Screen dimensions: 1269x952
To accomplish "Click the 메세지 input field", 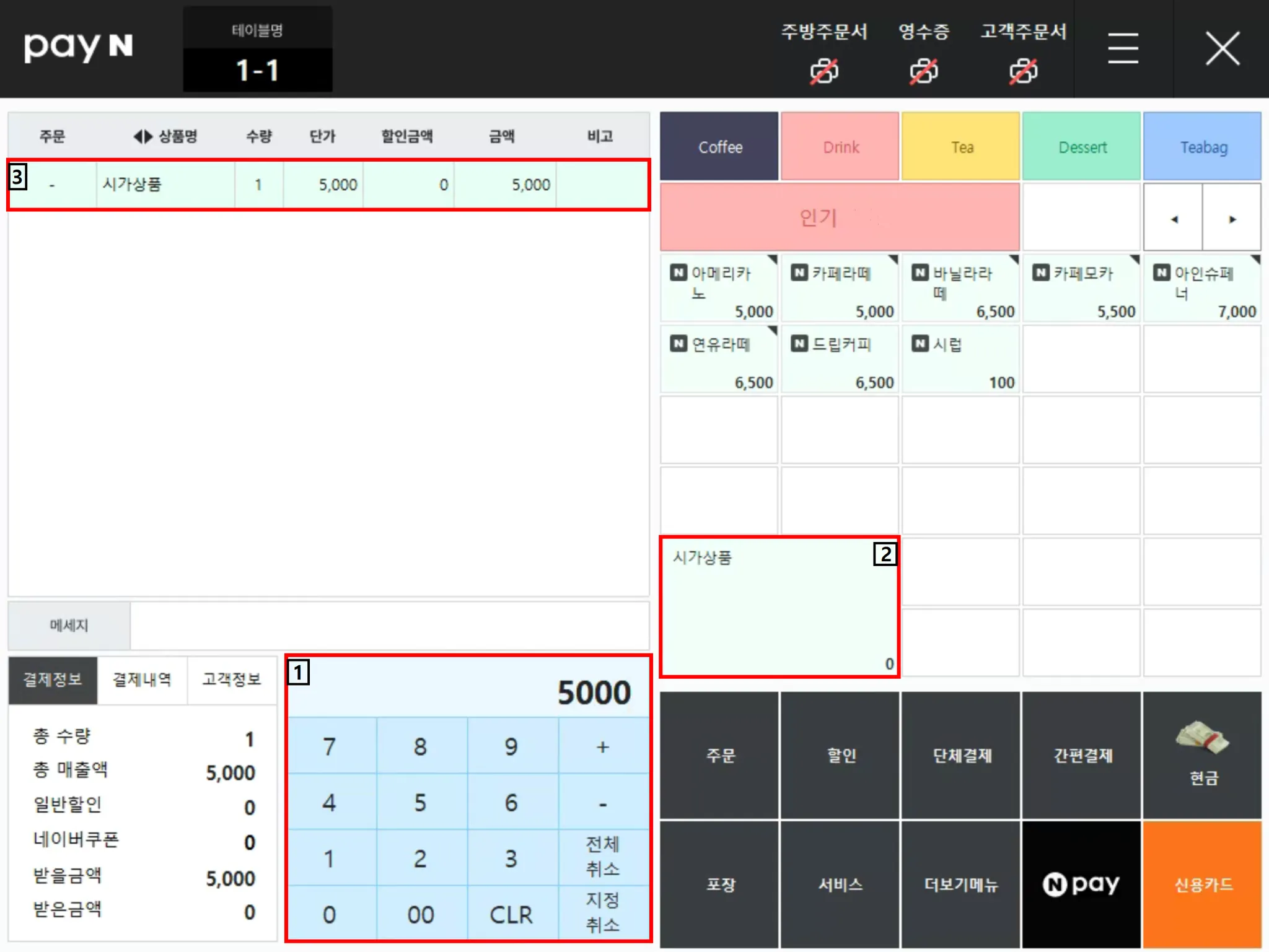I will [389, 626].
